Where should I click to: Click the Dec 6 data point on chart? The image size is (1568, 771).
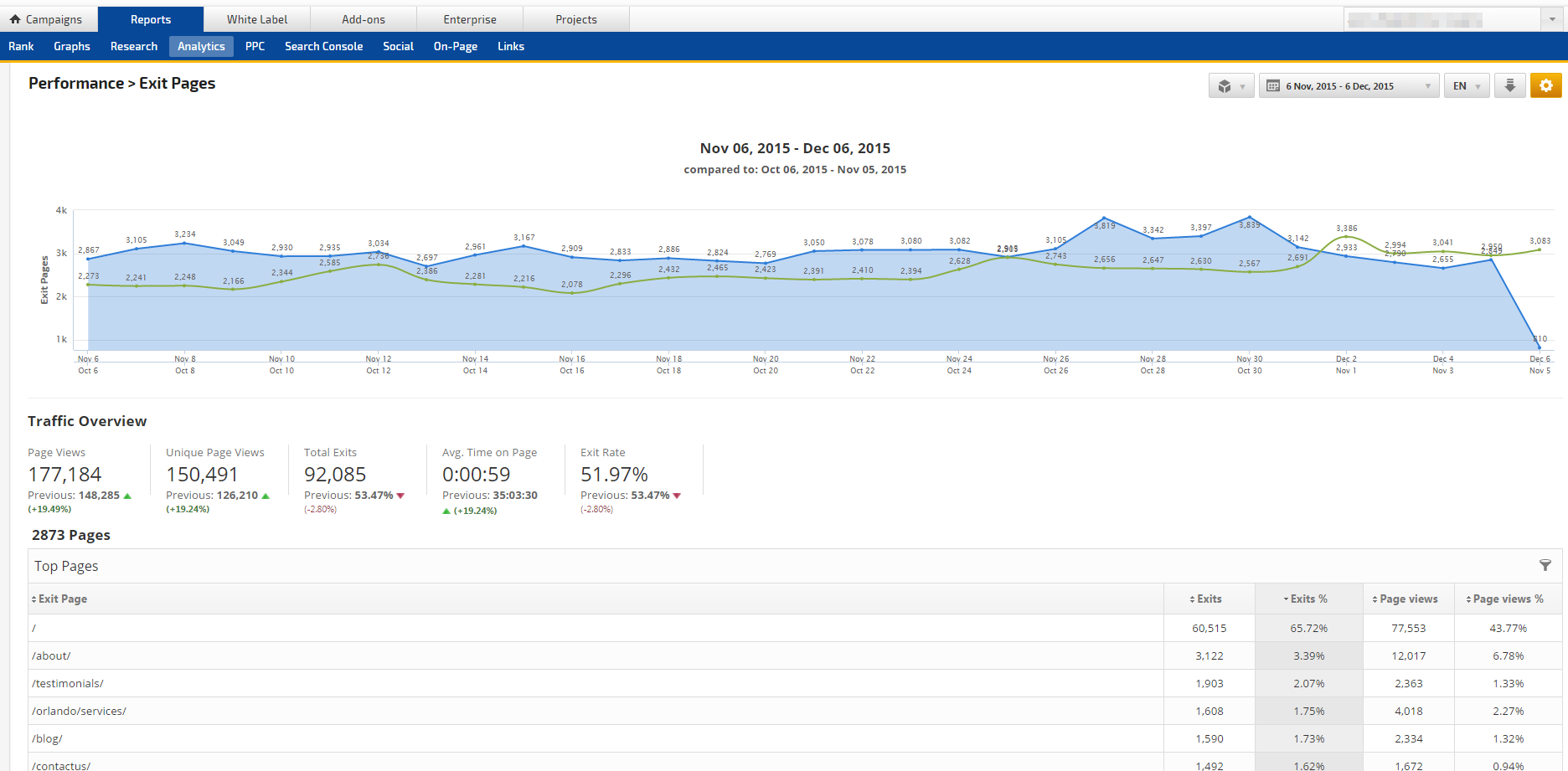coord(1539,347)
